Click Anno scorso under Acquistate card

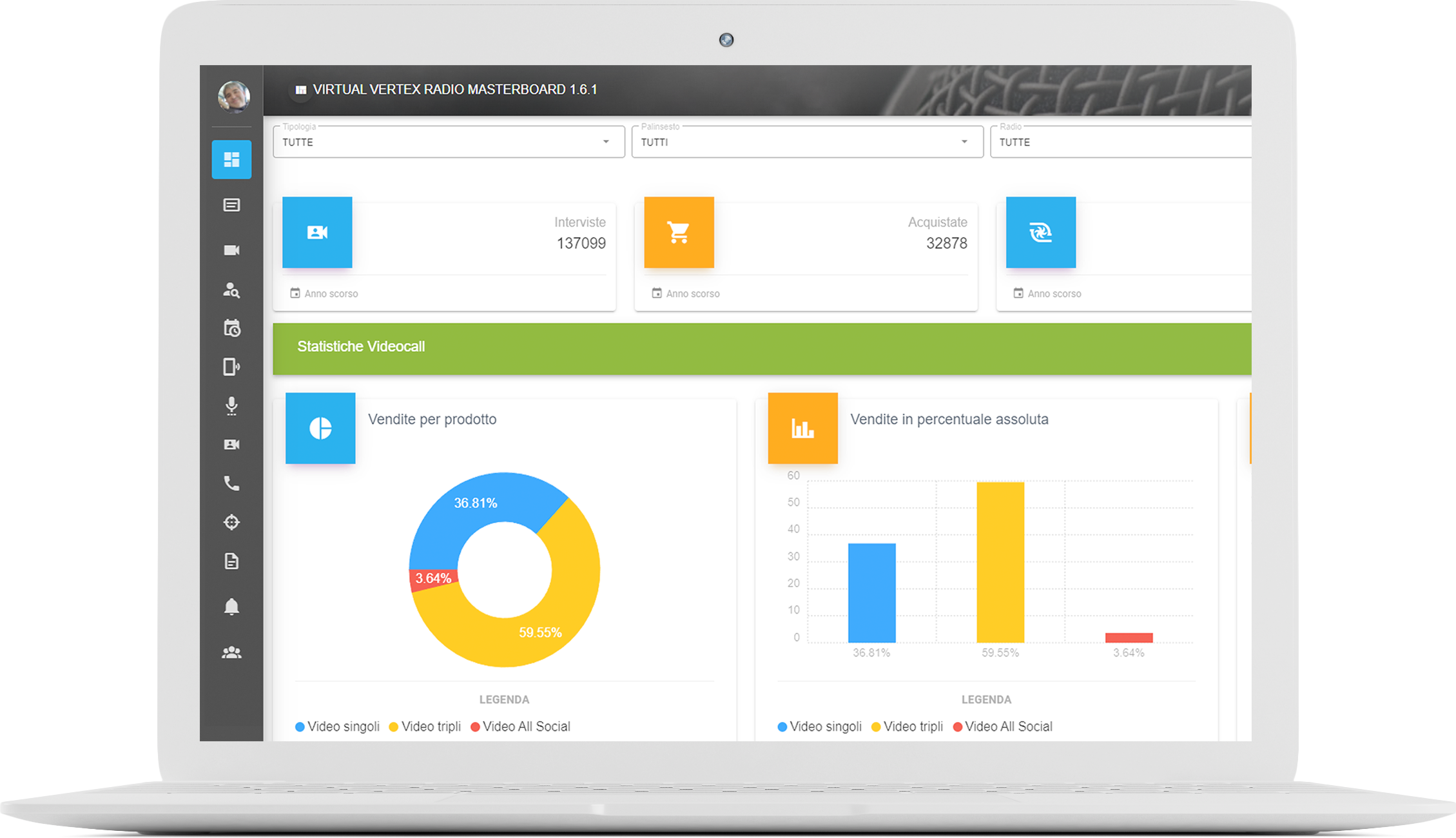click(x=686, y=293)
